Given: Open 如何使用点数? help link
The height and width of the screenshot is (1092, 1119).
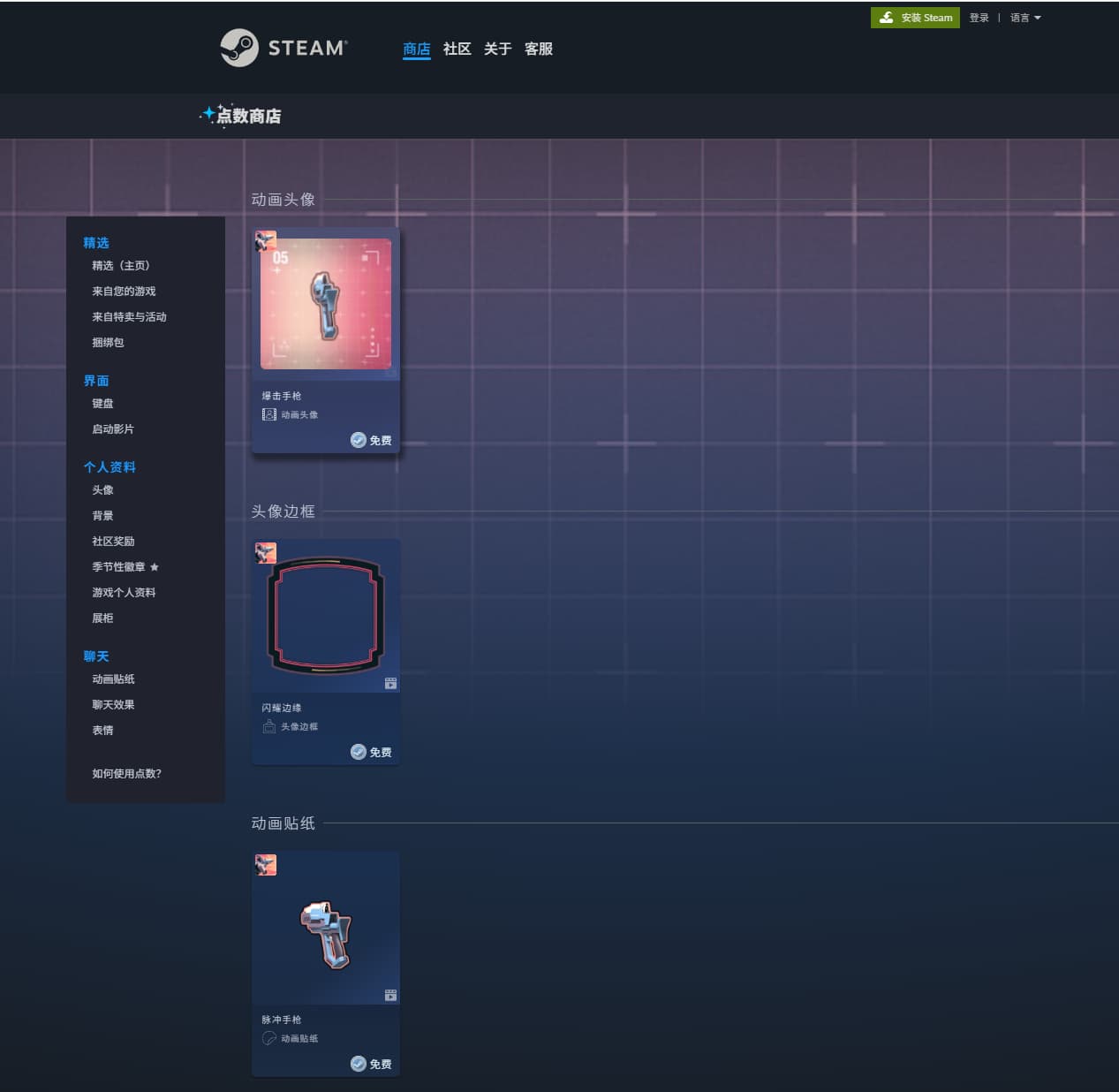Looking at the screenshot, I should [x=126, y=774].
